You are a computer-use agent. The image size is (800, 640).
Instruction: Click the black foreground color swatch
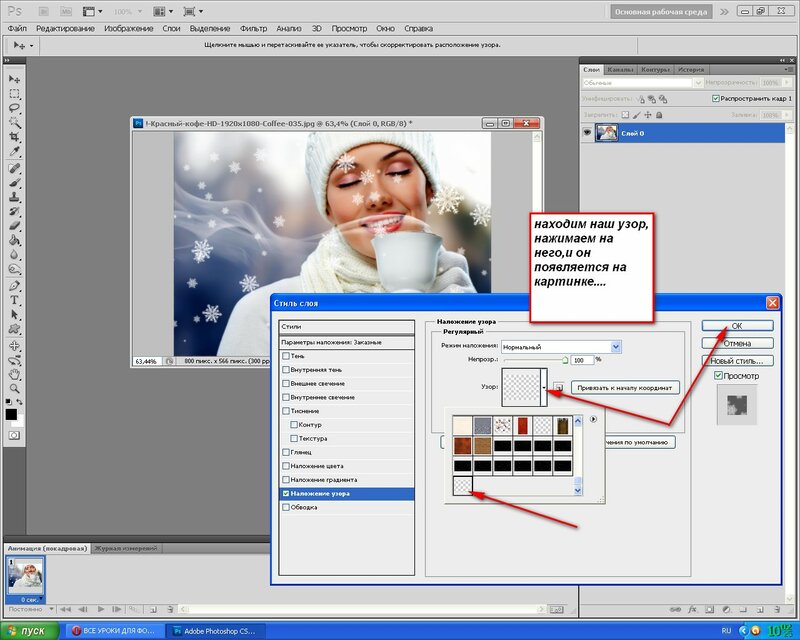coord(11,413)
